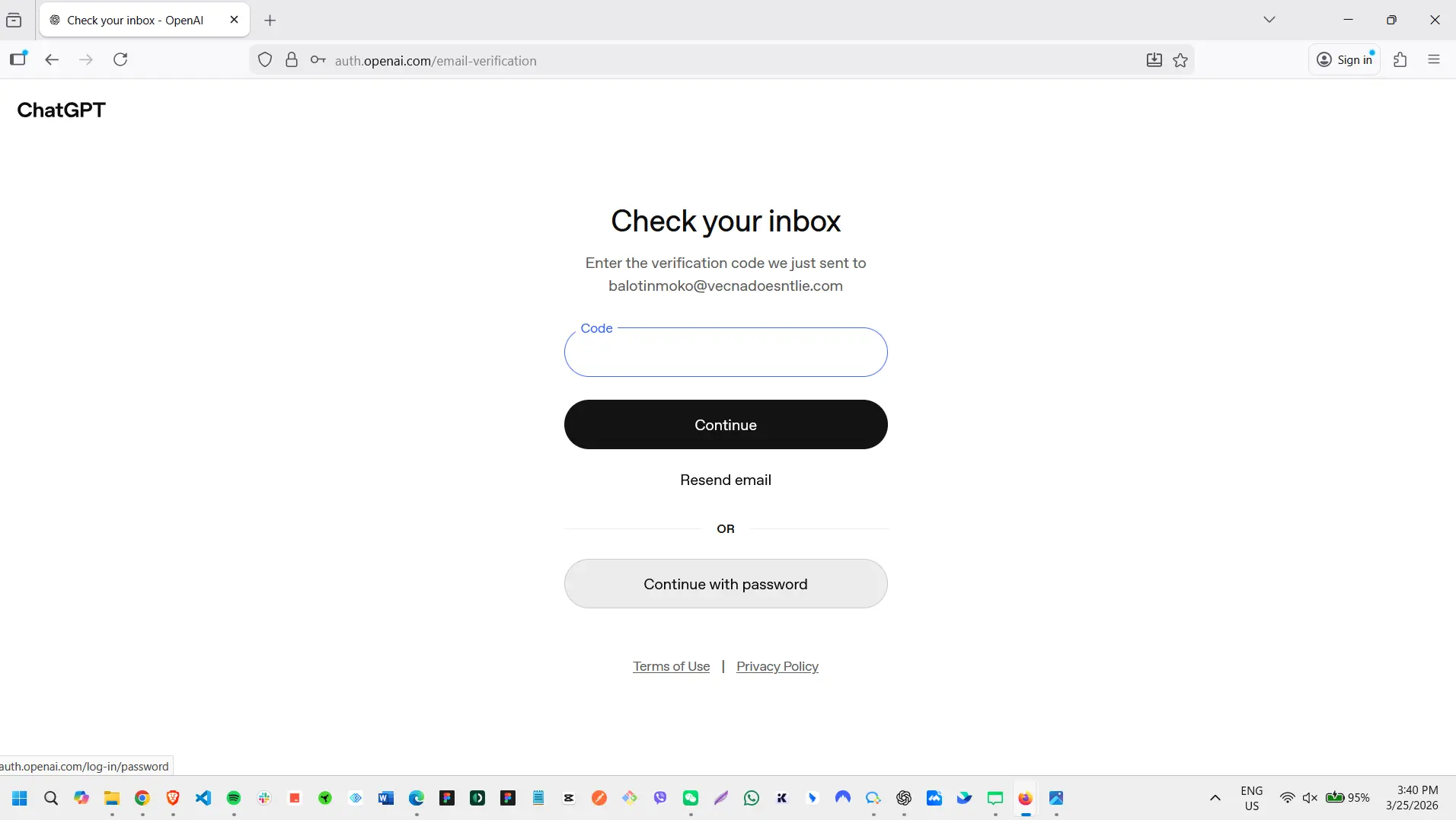Focus the Code input field

coord(726,353)
